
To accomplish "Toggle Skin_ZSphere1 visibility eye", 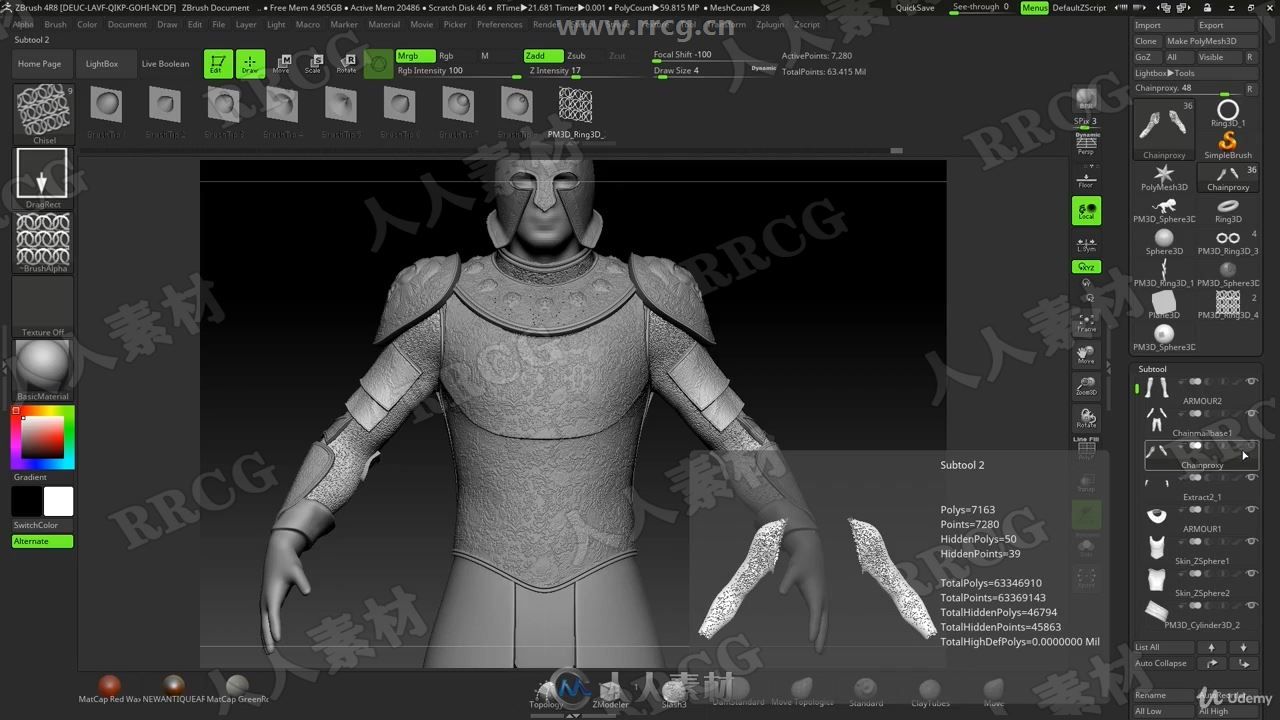I will pos(1251,541).
